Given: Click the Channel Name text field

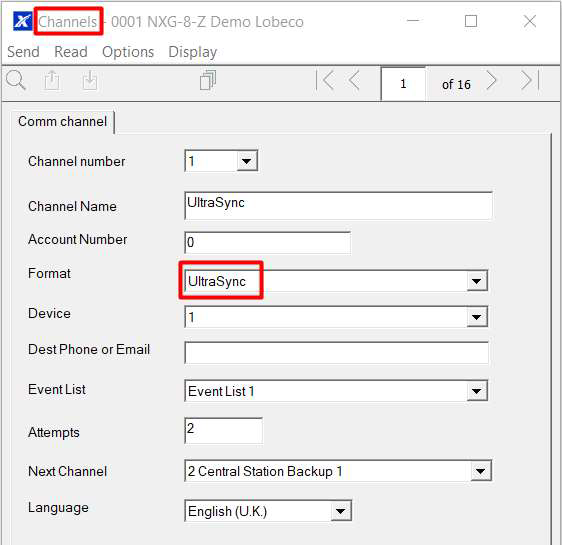Looking at the screenshot, I should coord(338,206).
